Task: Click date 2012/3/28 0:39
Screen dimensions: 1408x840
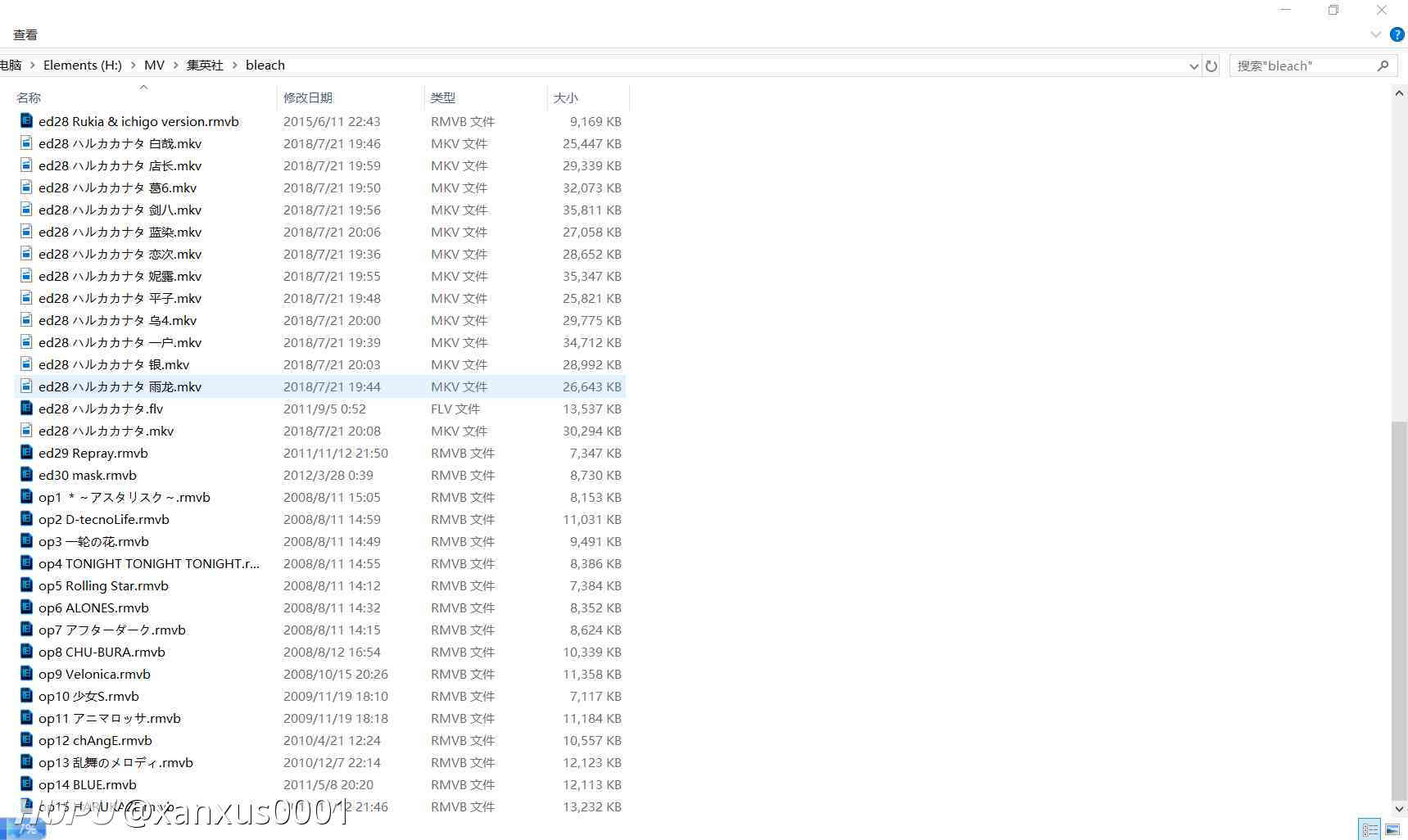Action: [x=328, y=475]
